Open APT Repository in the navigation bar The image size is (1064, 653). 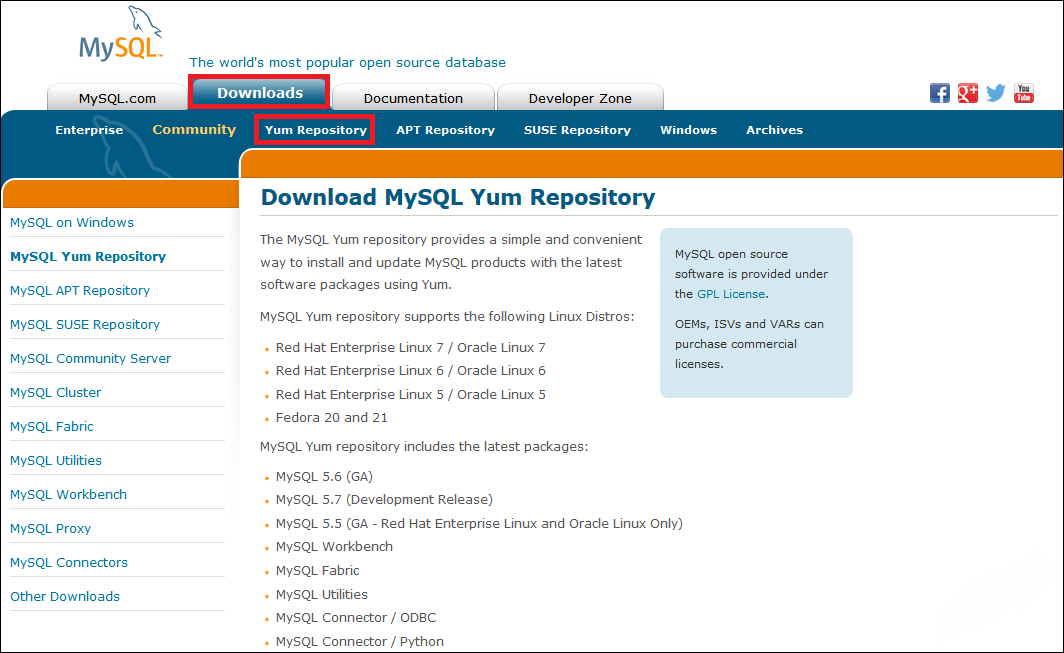[x=445, y=130]
